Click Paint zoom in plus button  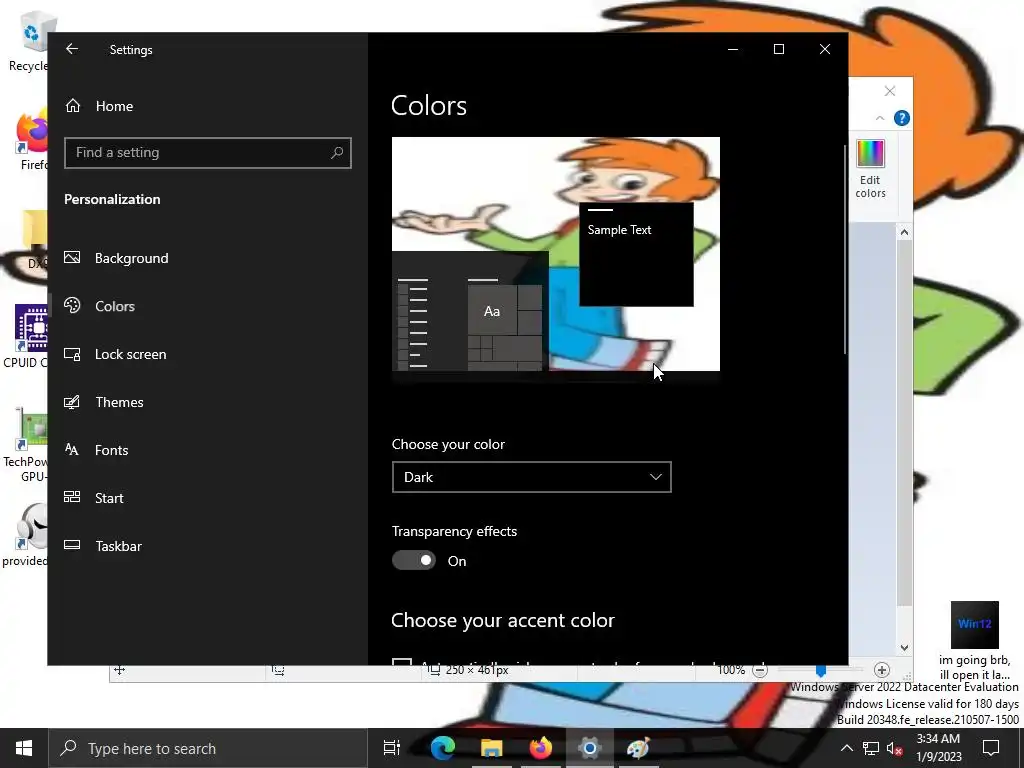(x=882, y=670)
